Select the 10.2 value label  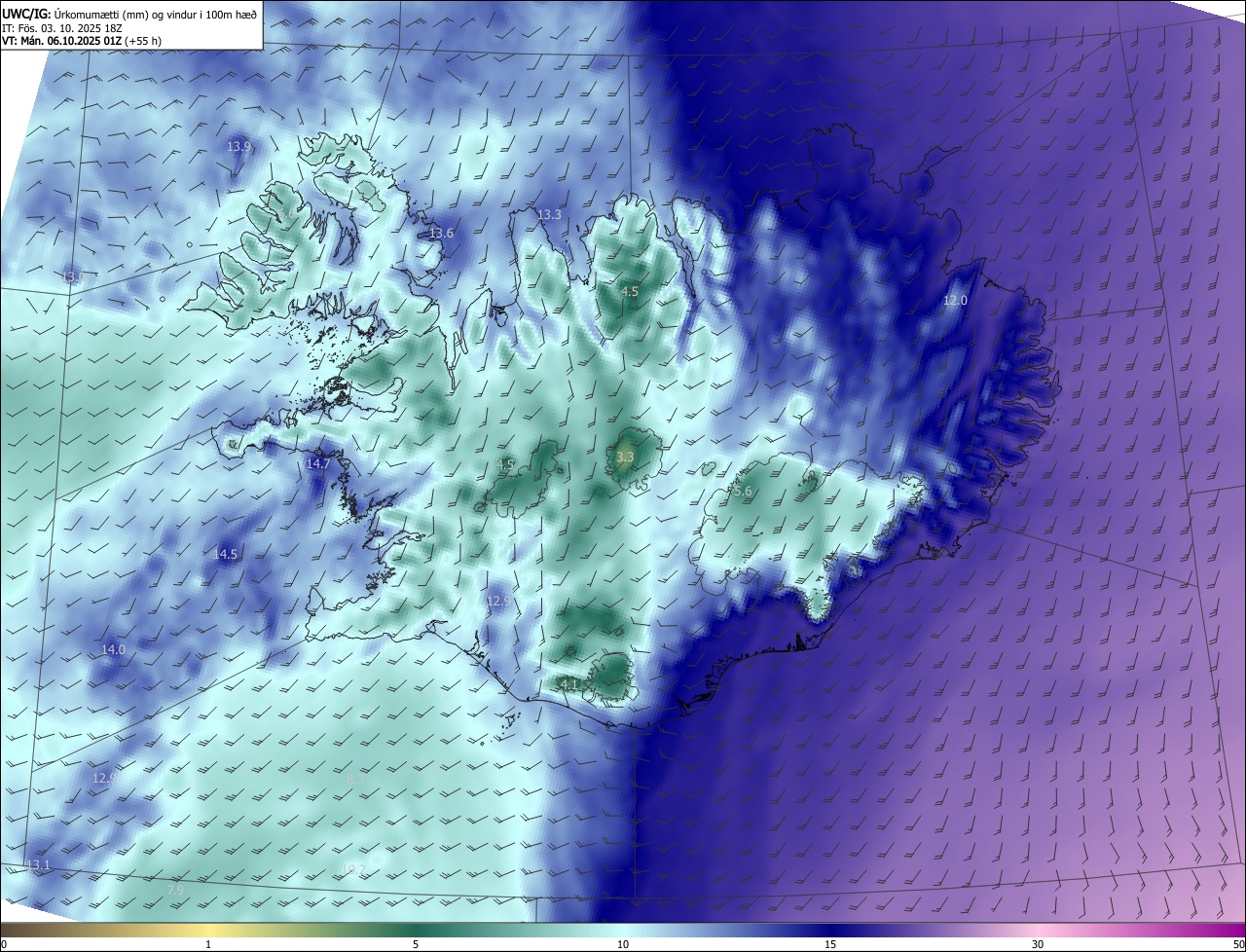point(354,869)
